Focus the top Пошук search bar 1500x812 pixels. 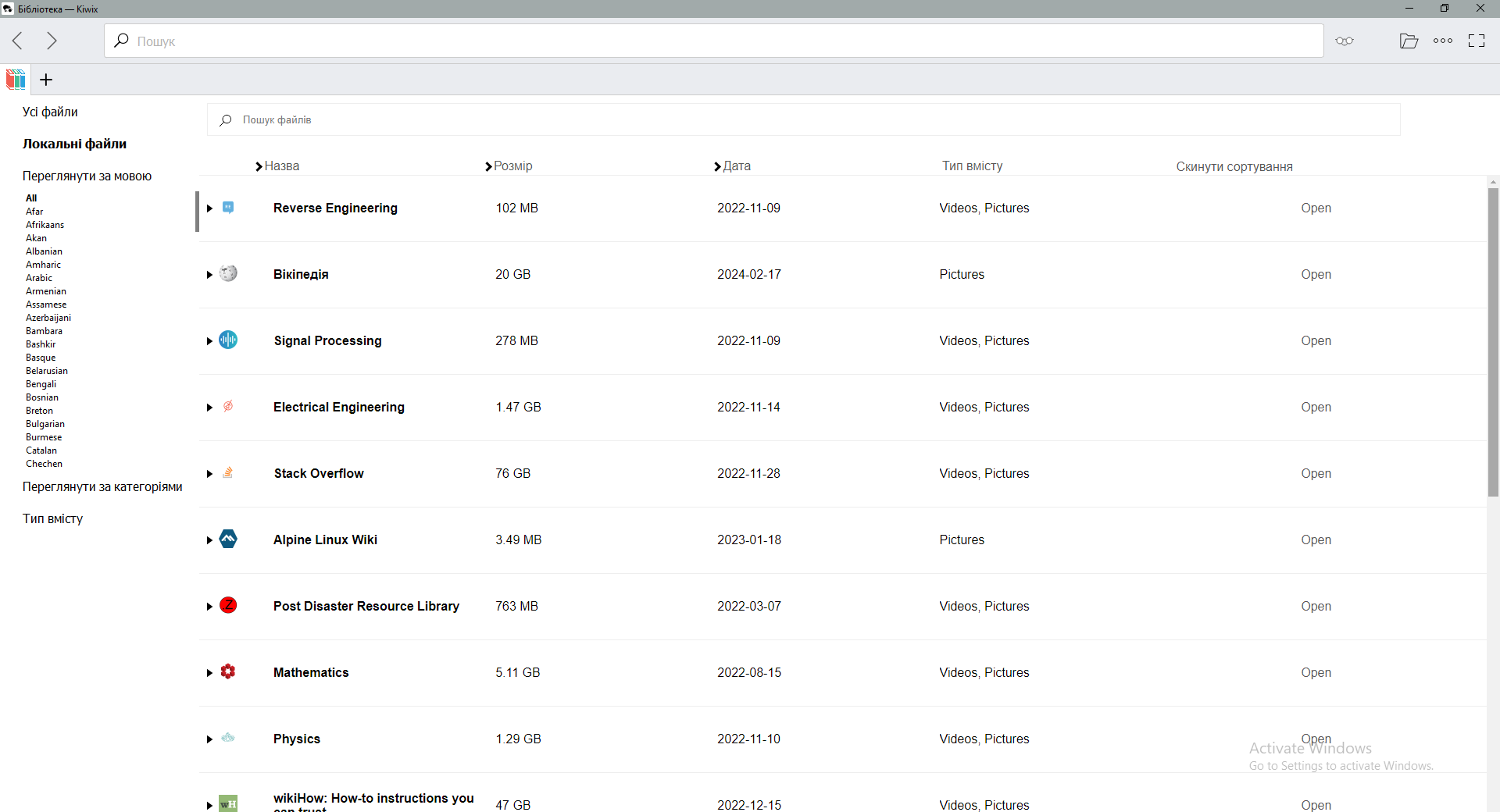point(713,41)
